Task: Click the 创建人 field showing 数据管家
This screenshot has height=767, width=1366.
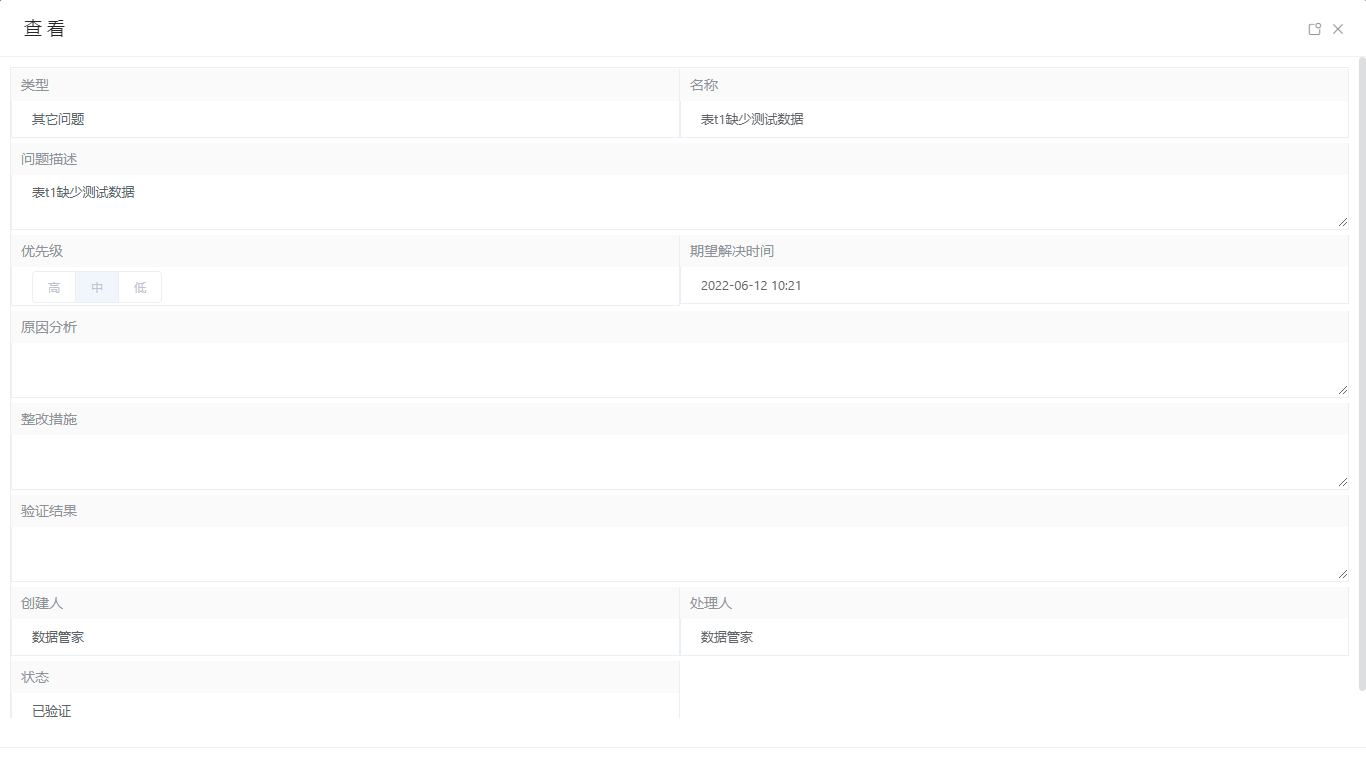Action: point(345,637)
